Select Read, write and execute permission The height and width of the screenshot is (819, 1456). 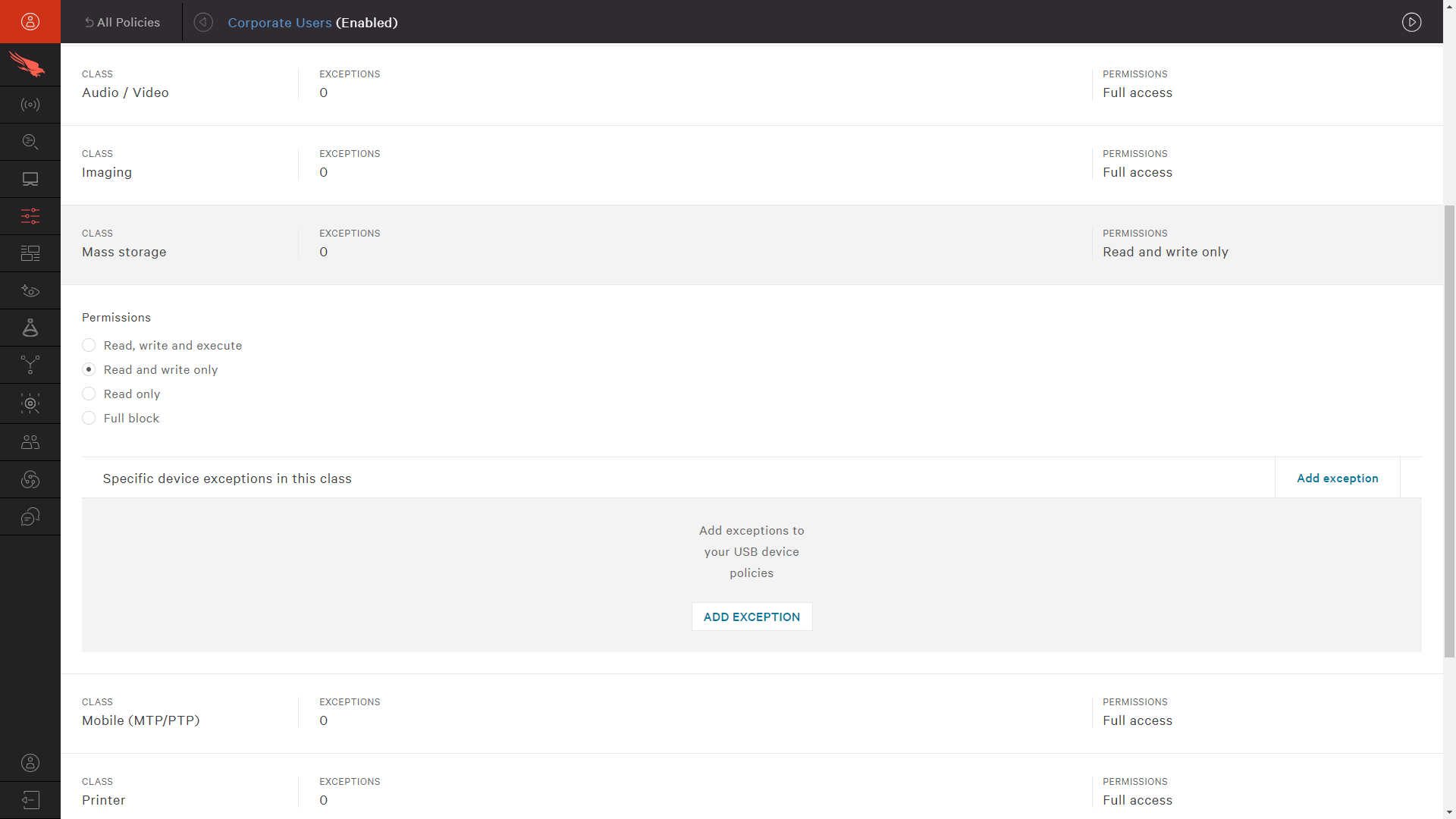click(88, 345)
